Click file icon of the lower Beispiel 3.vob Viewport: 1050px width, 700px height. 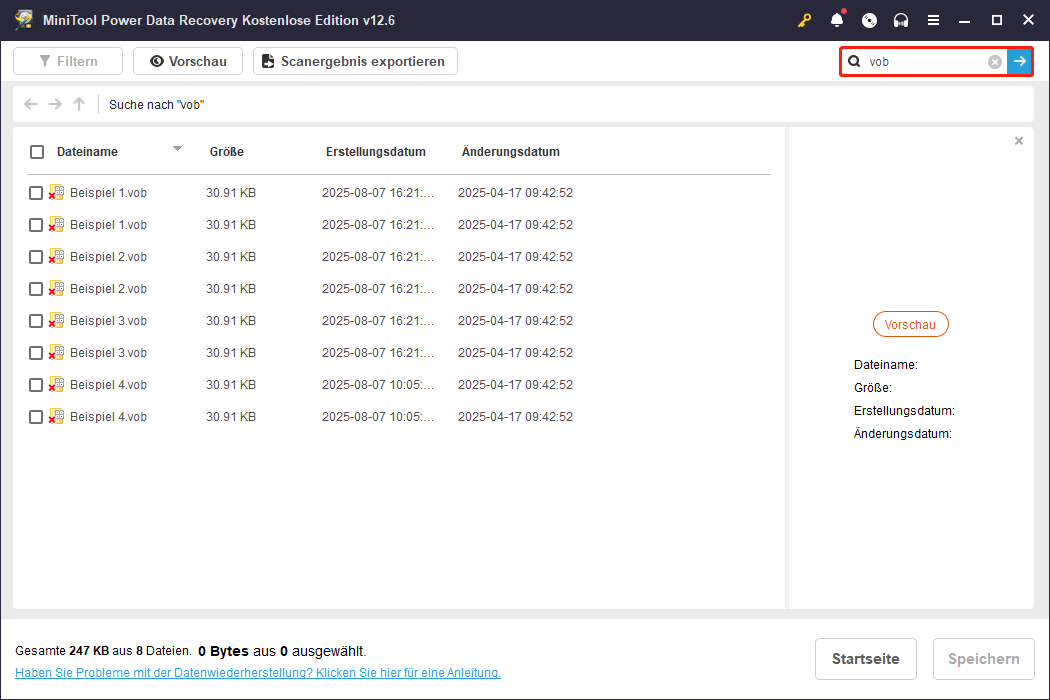56,353
